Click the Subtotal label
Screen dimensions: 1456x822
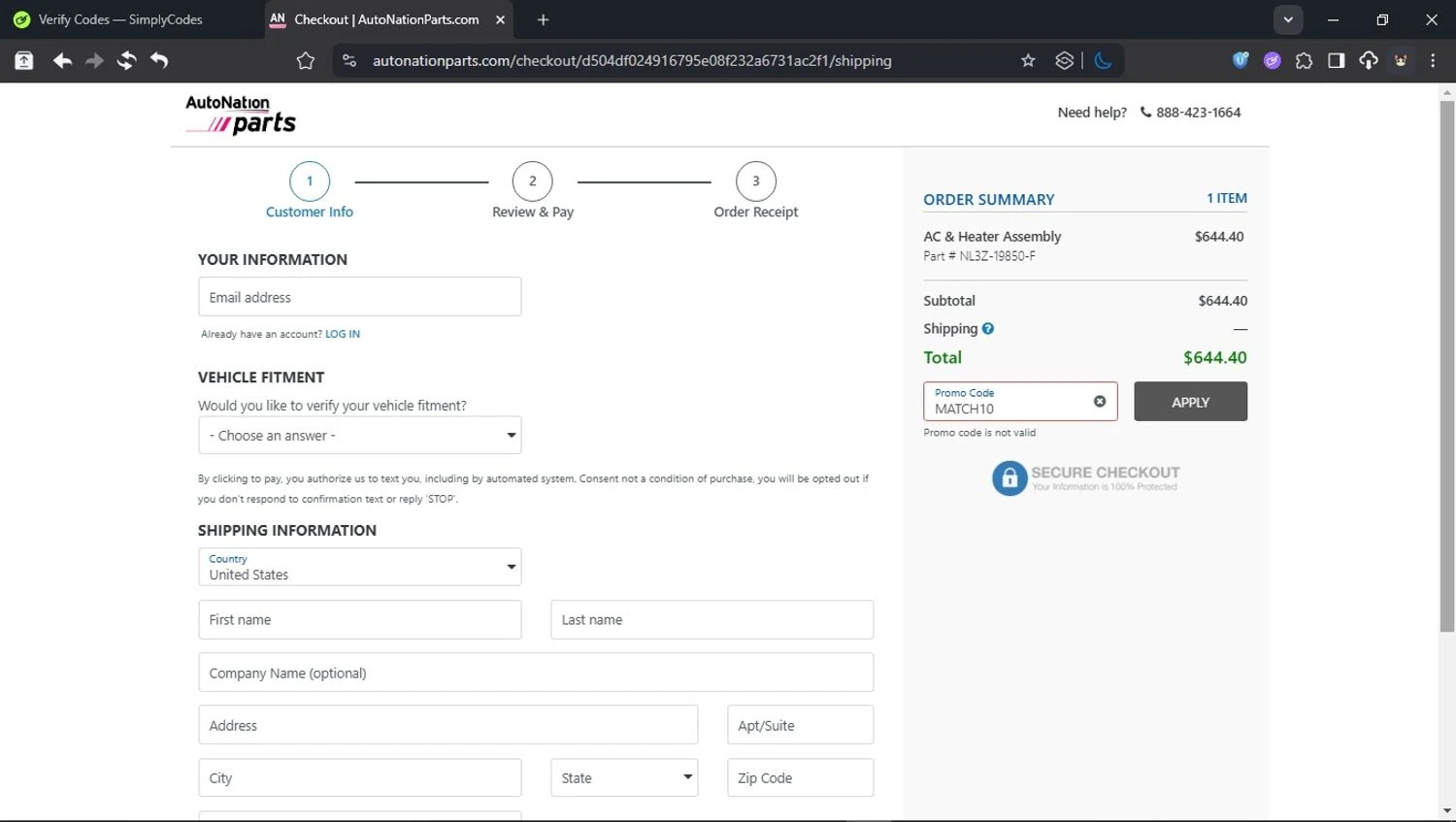tap(949, 301)
